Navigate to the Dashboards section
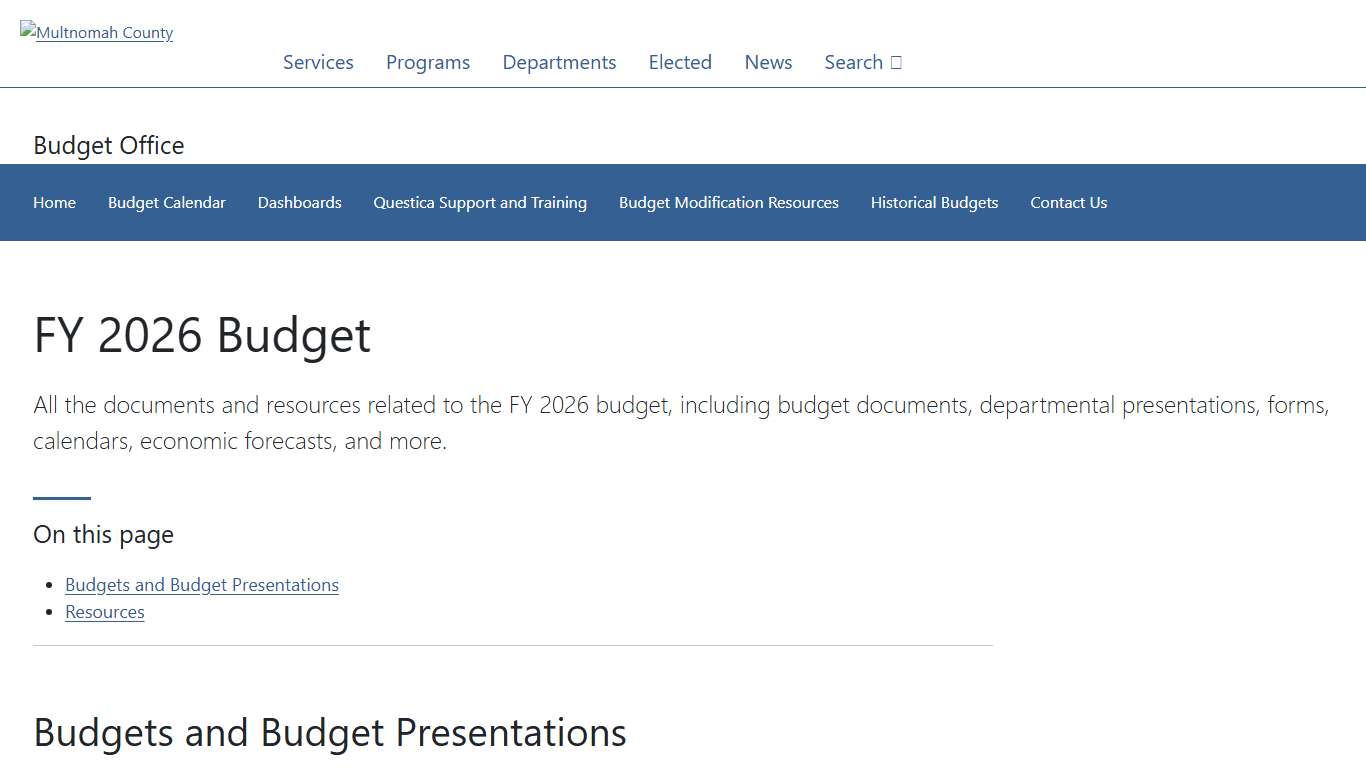 pyautogui.click(x=299, y=202)
